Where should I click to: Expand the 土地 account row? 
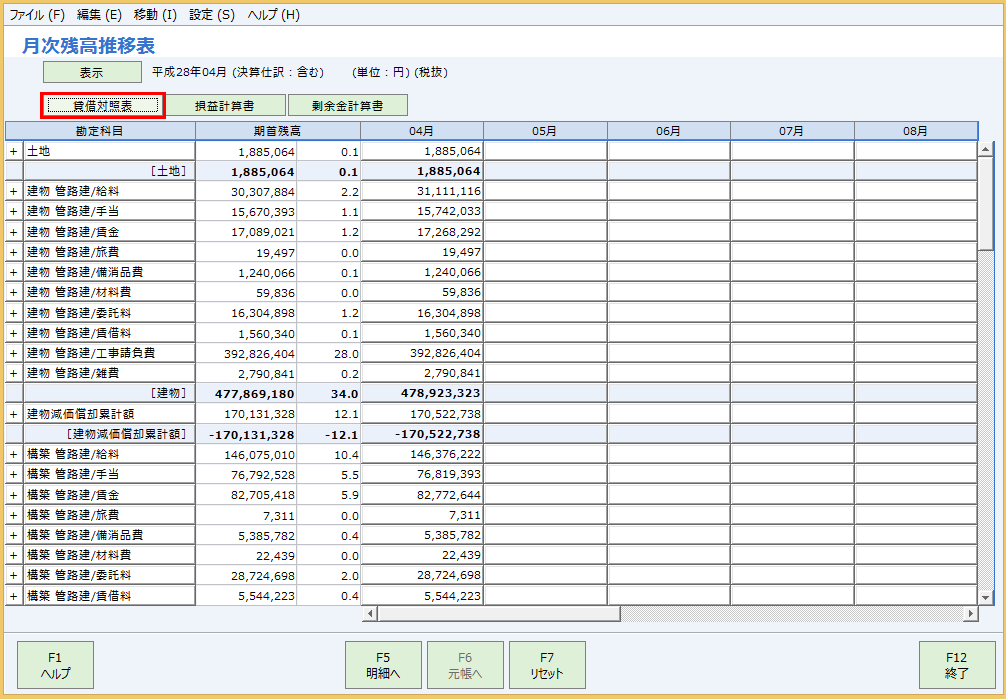11,150
